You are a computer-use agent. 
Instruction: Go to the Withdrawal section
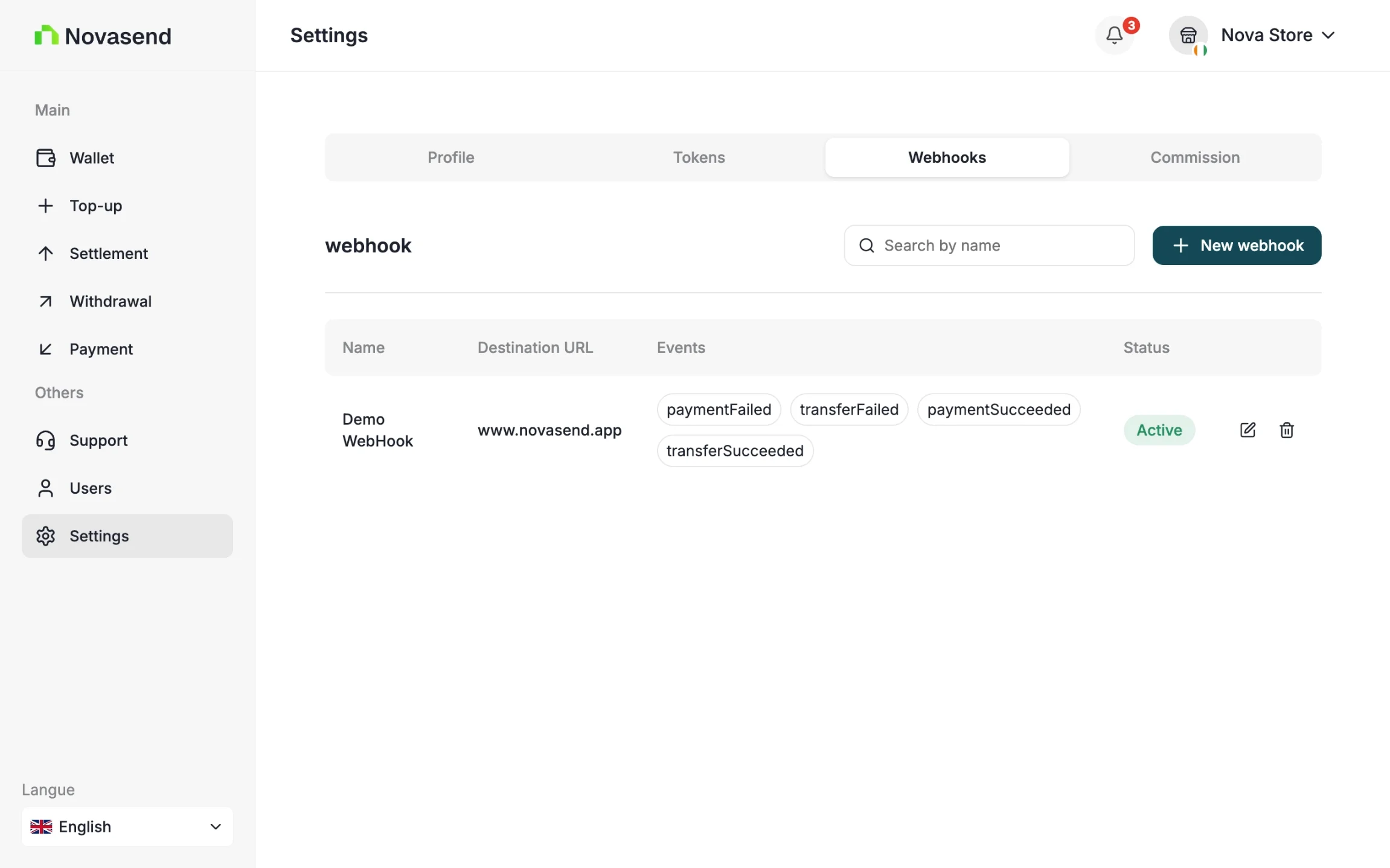(110, 301)
